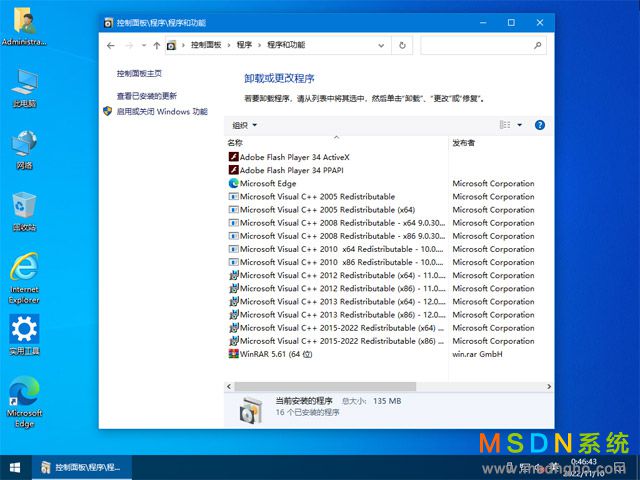Click the change view icon
Viewport: 640px width, 480px height.
[x=505, y=125]
